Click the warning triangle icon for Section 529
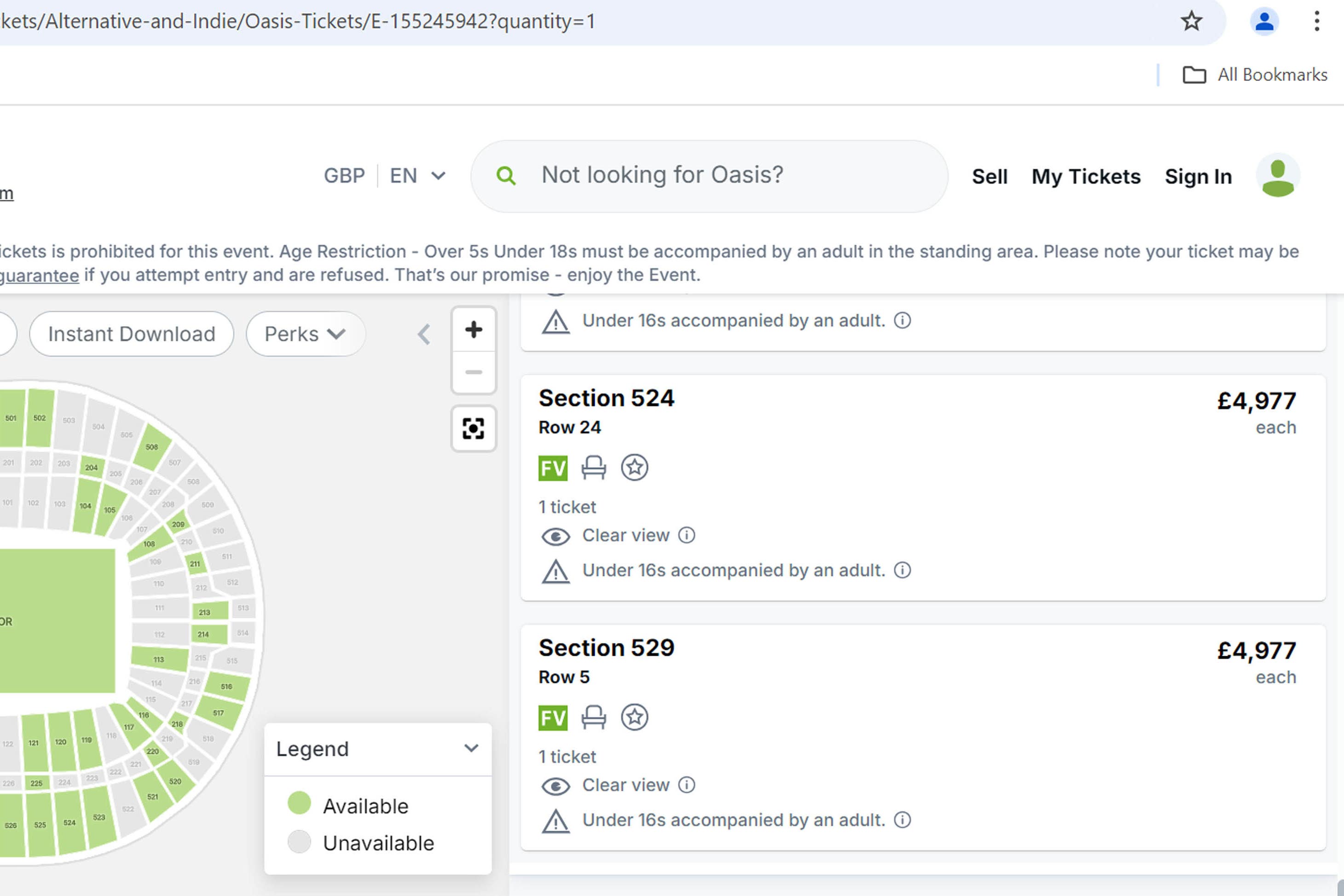 tap(555, 820)
